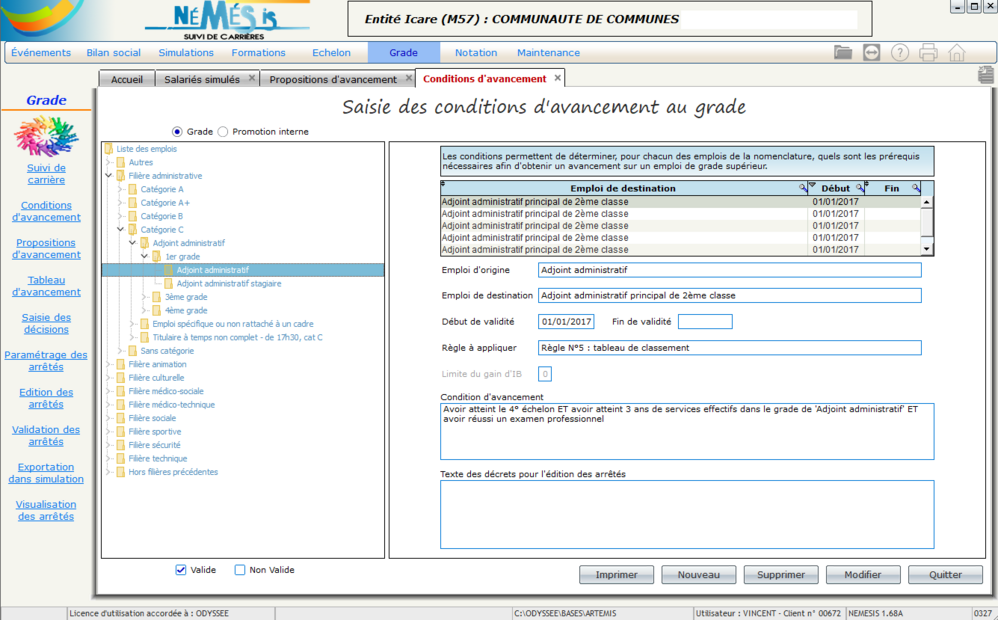Screen dimensions: 998x620
Task: Uncheck the Valide checkbox
Action: (181, 570)
